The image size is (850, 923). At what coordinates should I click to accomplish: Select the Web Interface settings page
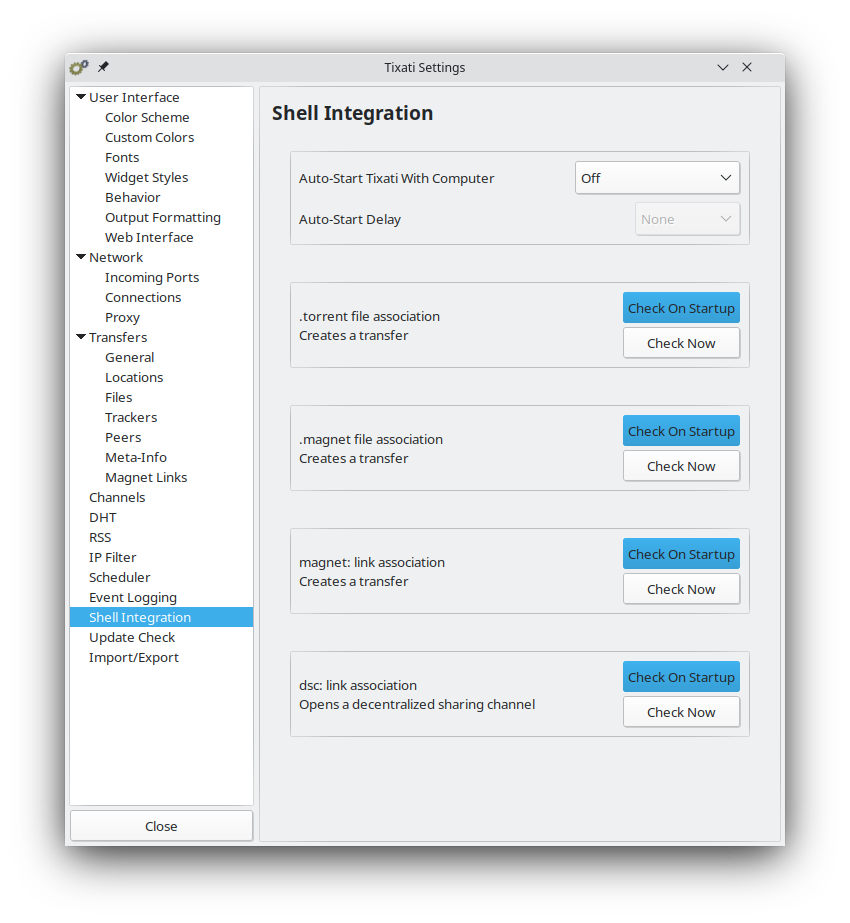coord(149,237)
